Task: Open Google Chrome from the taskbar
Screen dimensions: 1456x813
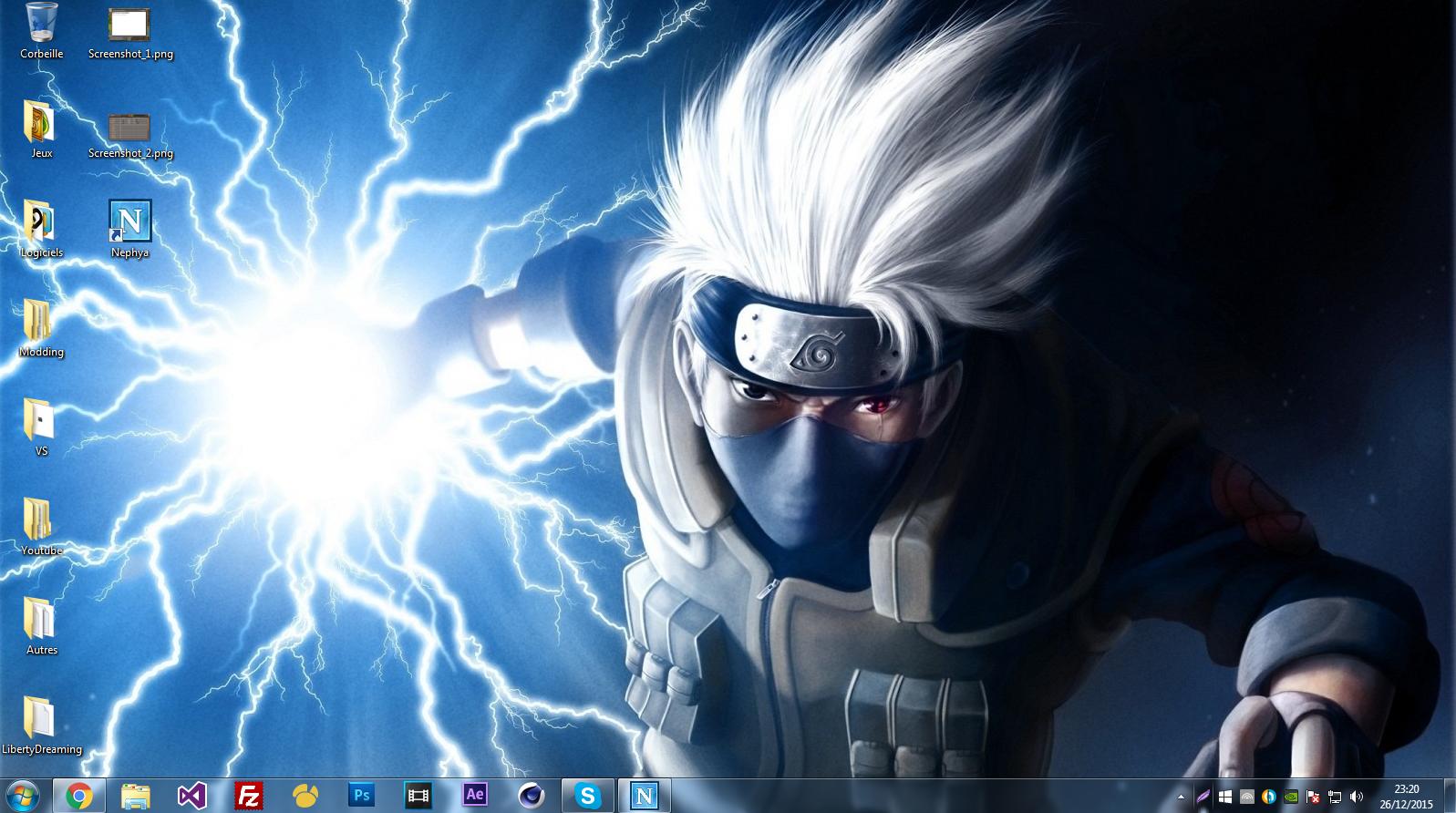Action: [x=79, y=796]
